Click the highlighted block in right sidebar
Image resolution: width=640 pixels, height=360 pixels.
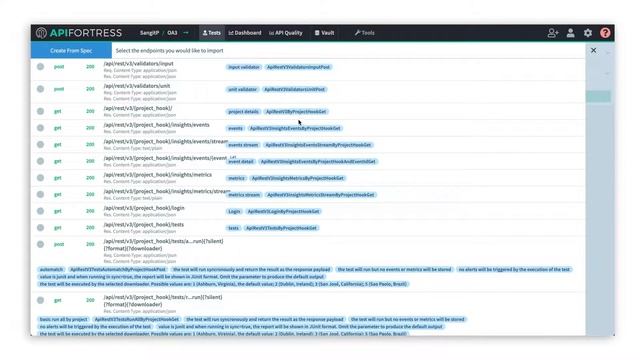pos(598,96)
